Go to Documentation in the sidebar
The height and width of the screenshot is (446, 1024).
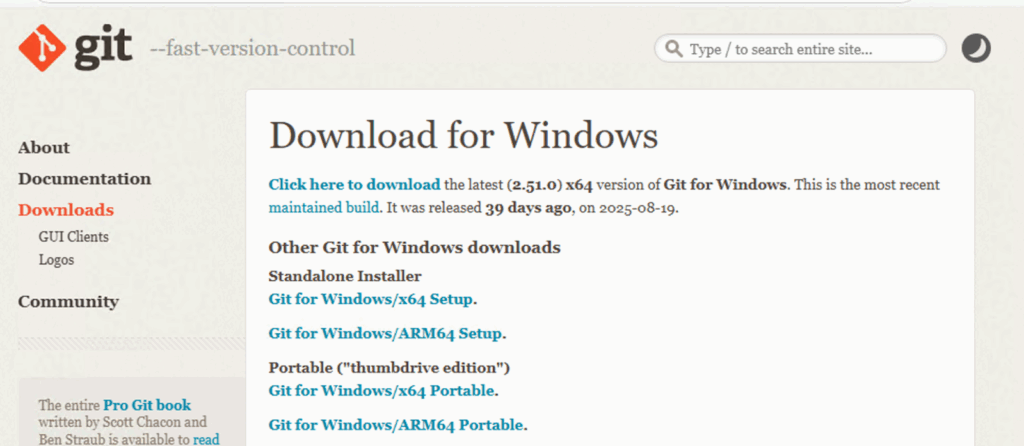[84, 179]
